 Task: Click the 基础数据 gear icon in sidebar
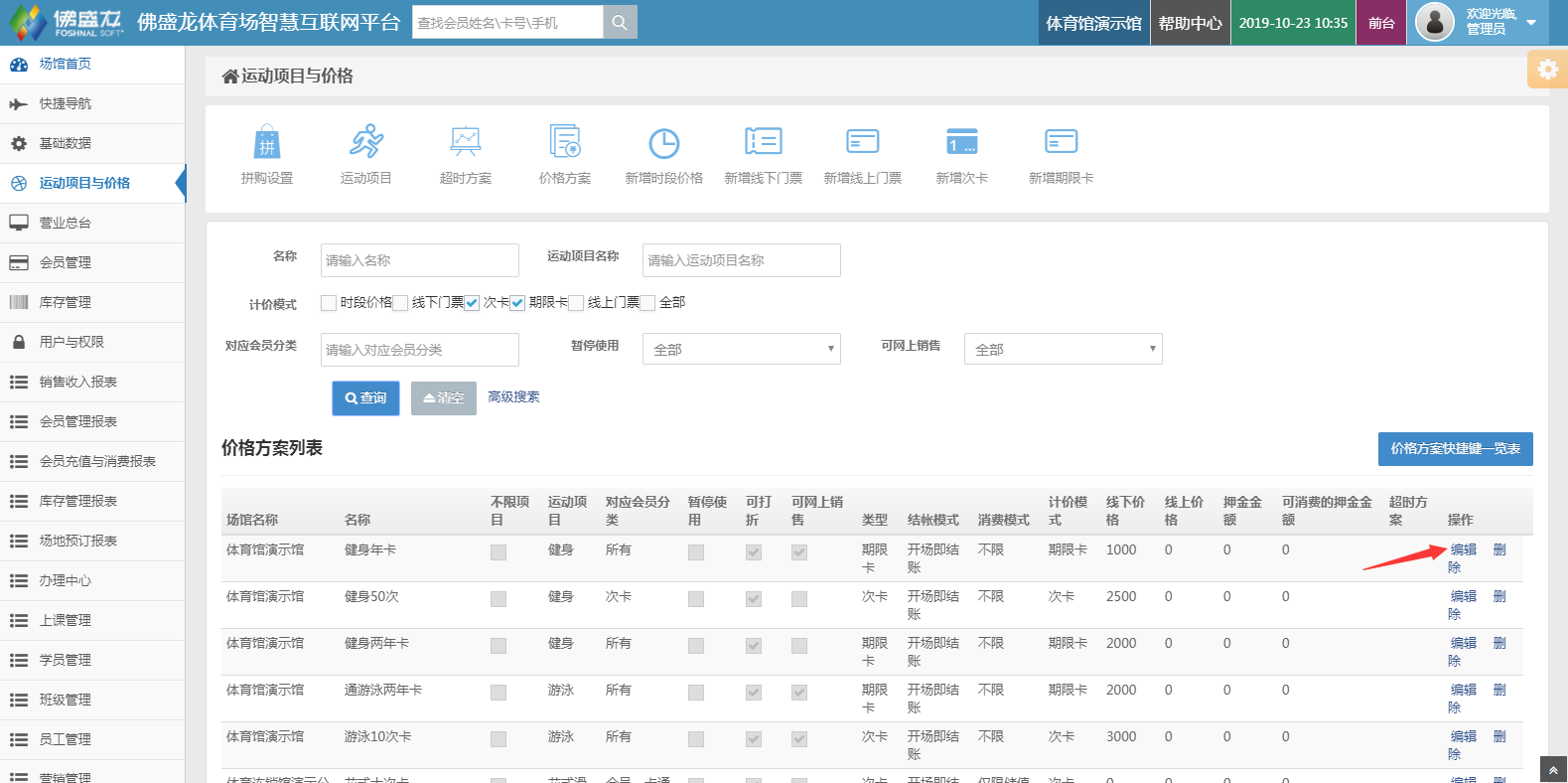[19, 144]
